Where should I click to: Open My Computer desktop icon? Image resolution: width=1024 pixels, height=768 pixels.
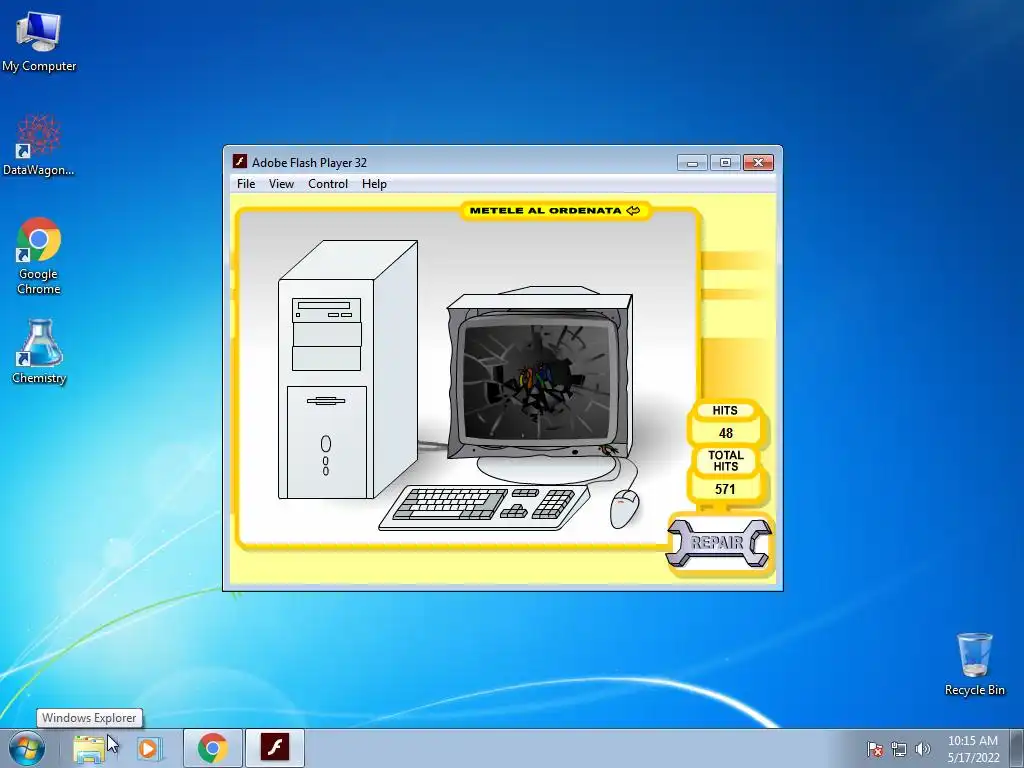click(39, 42)
